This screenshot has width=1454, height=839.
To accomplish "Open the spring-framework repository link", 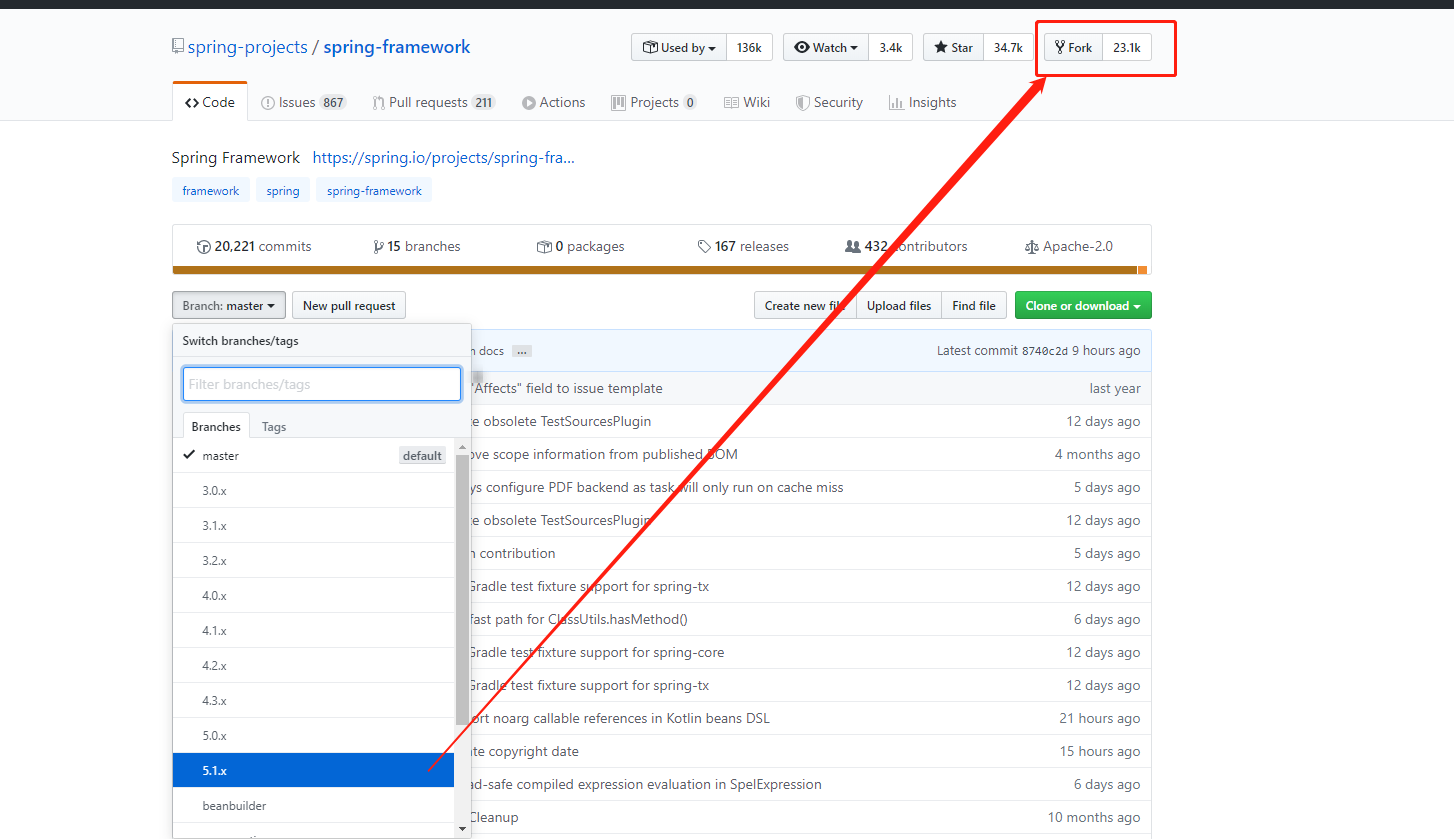I will pos(397,47).
